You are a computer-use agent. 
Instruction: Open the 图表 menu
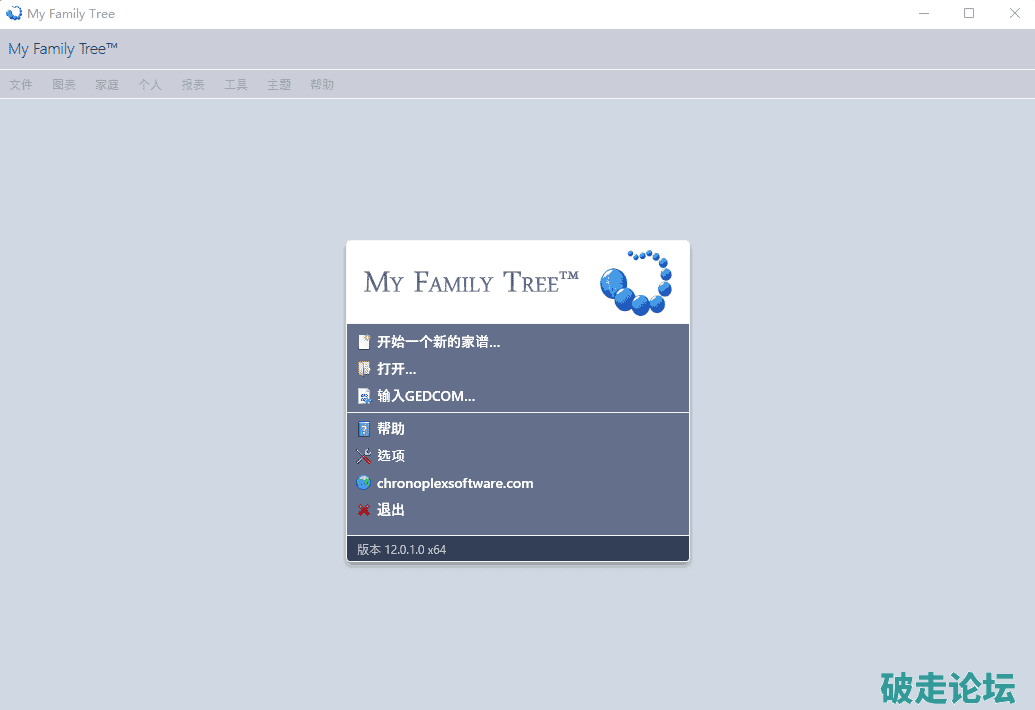pyautogui.click(x=64, y=85)
